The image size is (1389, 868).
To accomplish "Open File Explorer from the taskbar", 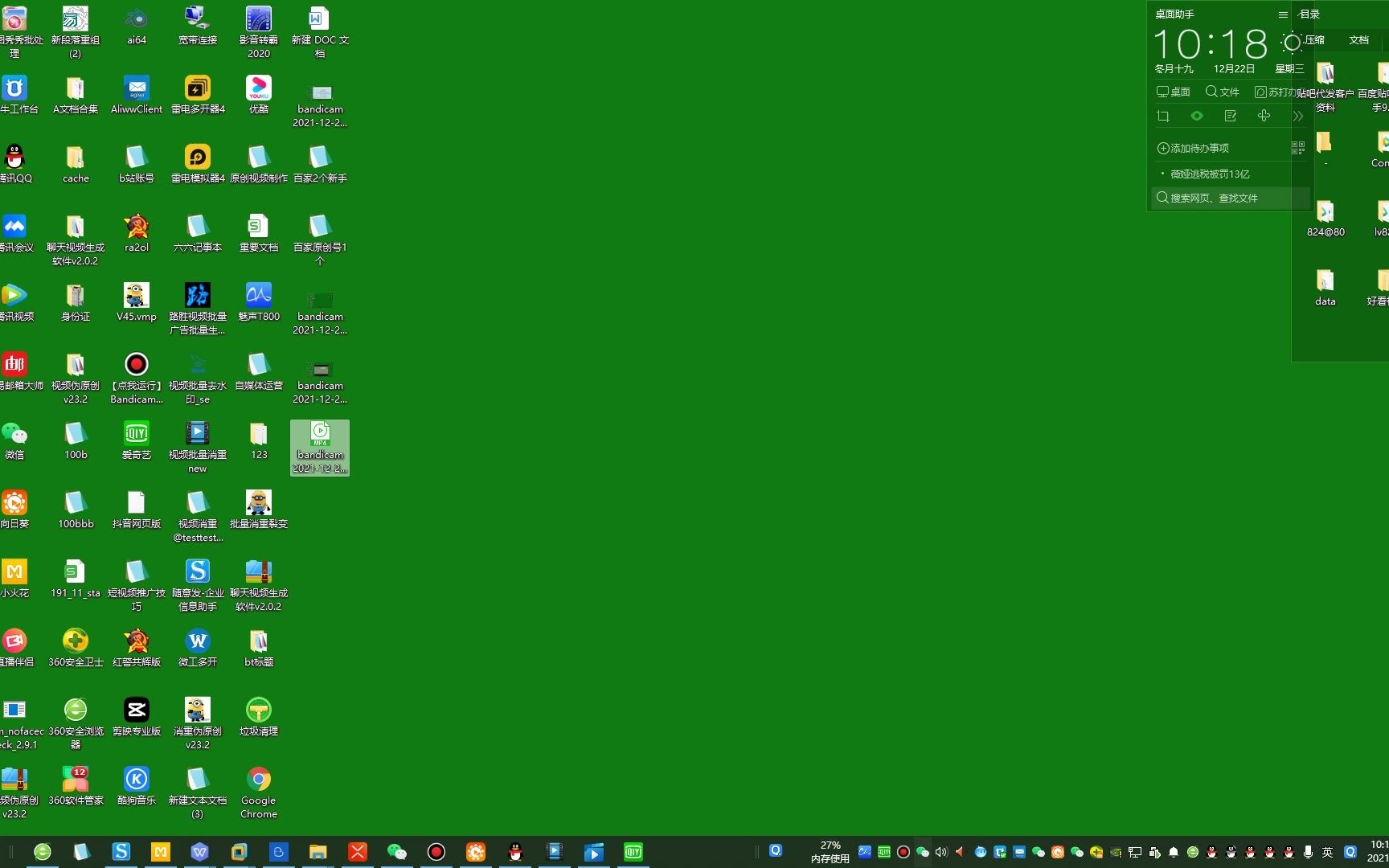I will pos(318,852).
